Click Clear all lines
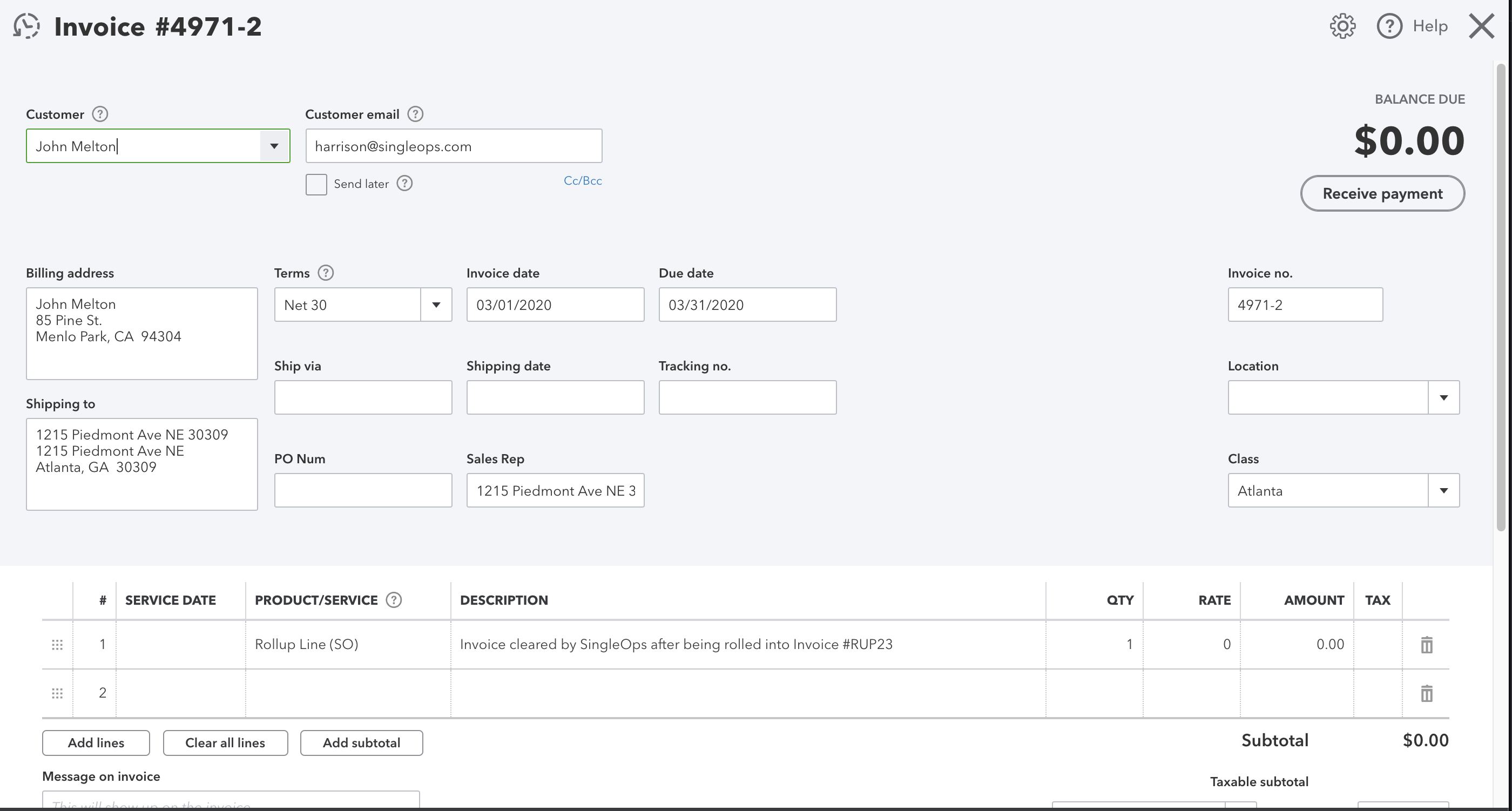The image size is (1512, 811). 225,742
